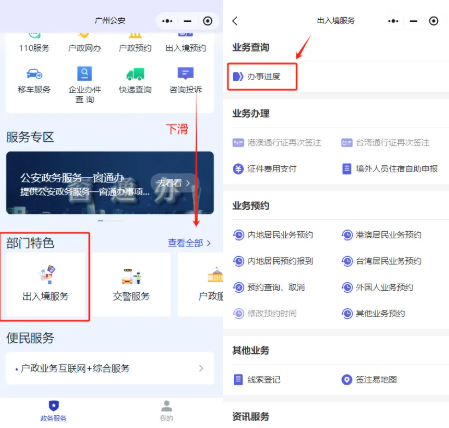Screen dimensions: 449x428
Task: Select the banner carousel page indicator
Action: click(x=110, y=221)
